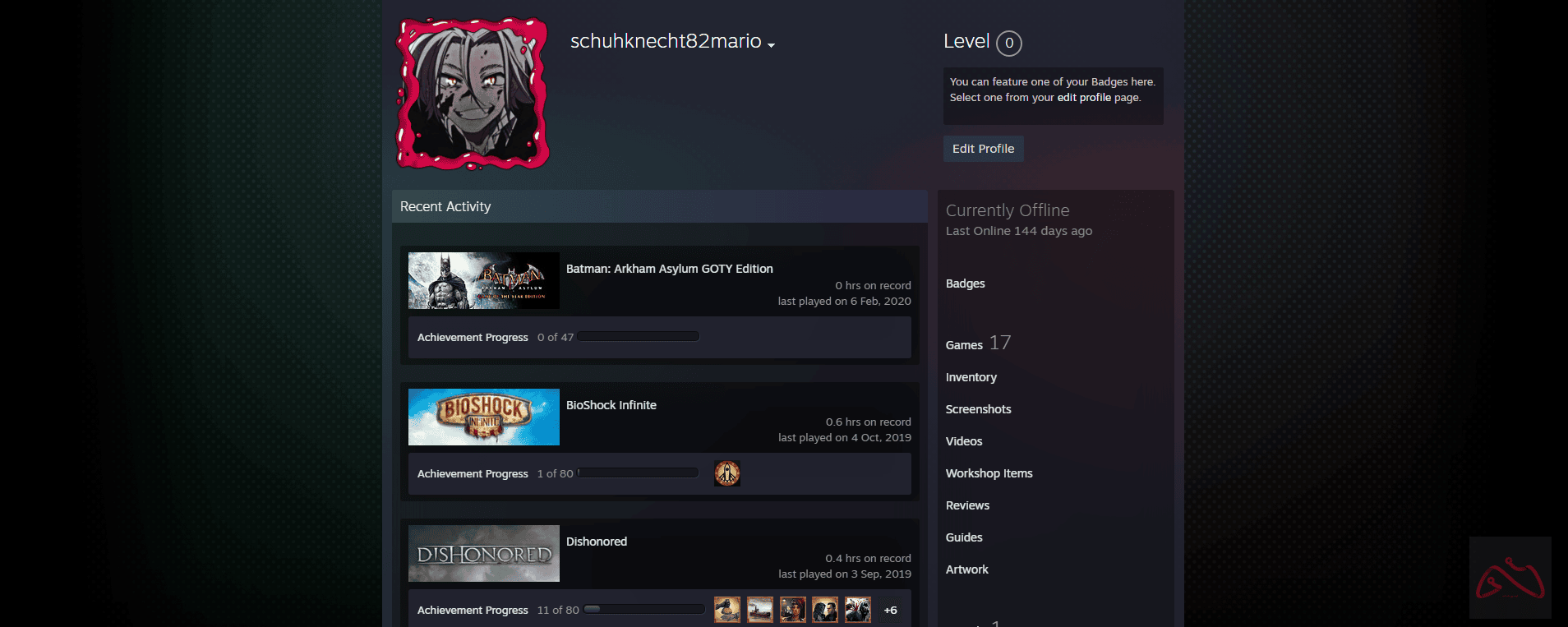Click 'Last Online 144 days ago' text
The image size is (1568, 627).
(x=1019, y=231)
